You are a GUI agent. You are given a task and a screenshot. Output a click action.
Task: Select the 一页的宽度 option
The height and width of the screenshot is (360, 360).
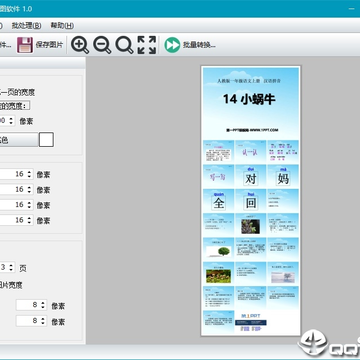(x=17, y=92)
